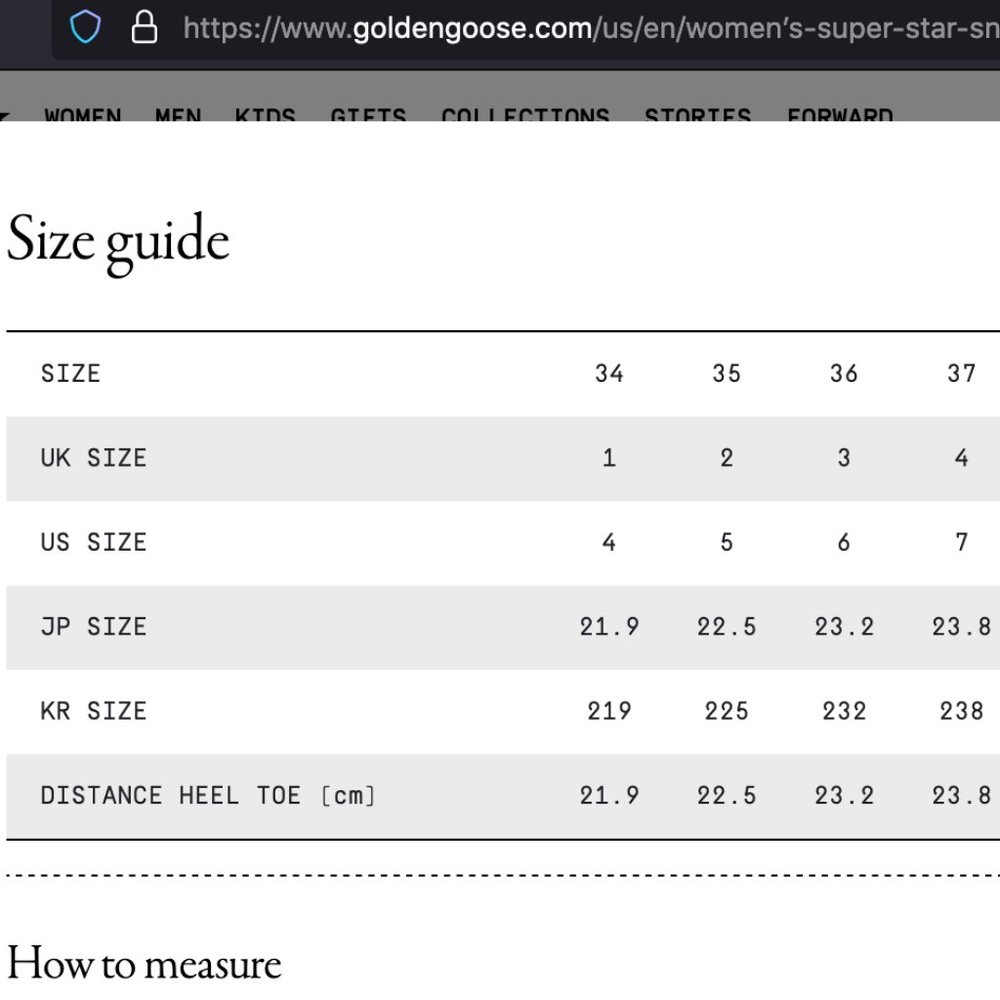Click size 34 in the SIZE row
Viewport: 1000px width, 1000px height.
click(609, 374)
